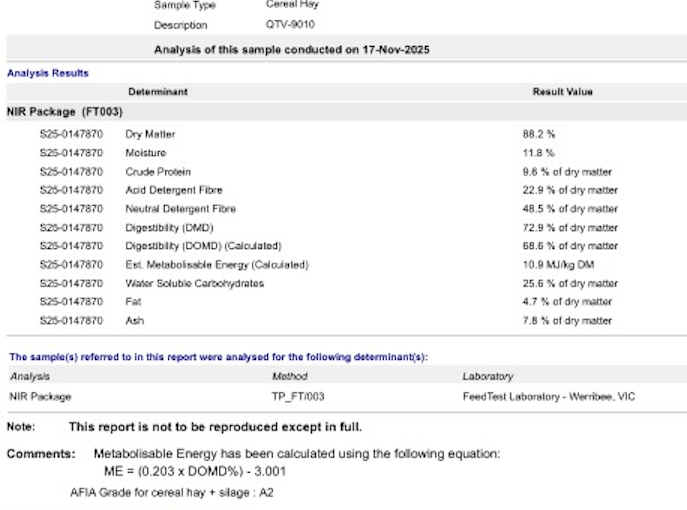Select the Crude Protein result value
Image resolution: width=687 pixels, height=510 pixels.
click(x=567, y=172)
